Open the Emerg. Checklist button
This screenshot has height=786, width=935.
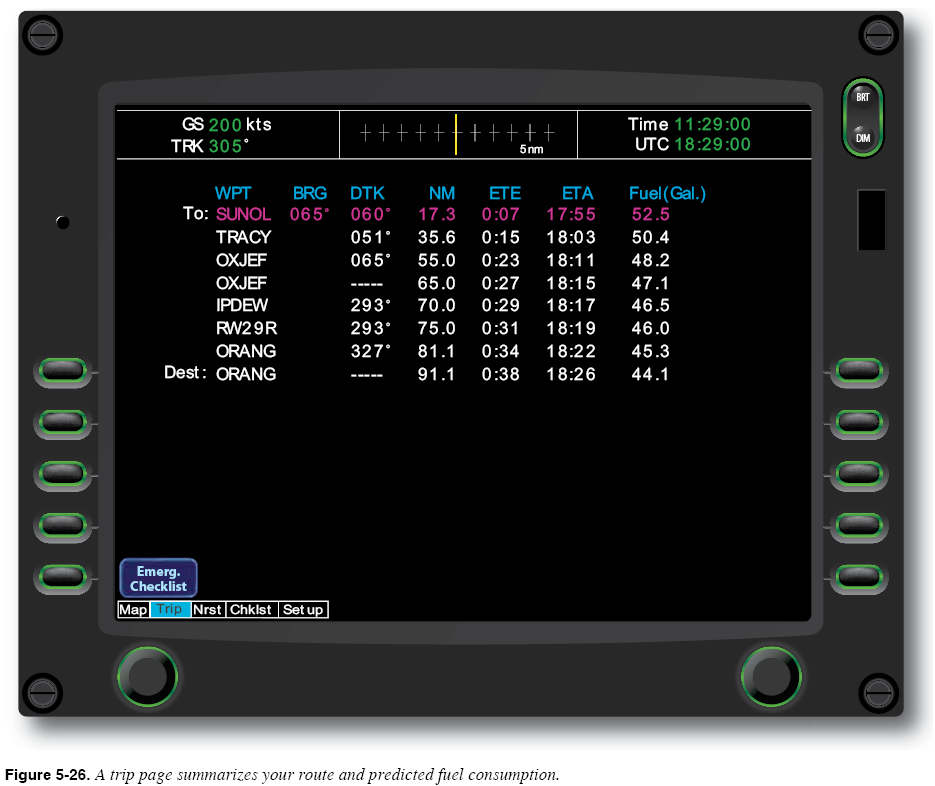(158, 578)
